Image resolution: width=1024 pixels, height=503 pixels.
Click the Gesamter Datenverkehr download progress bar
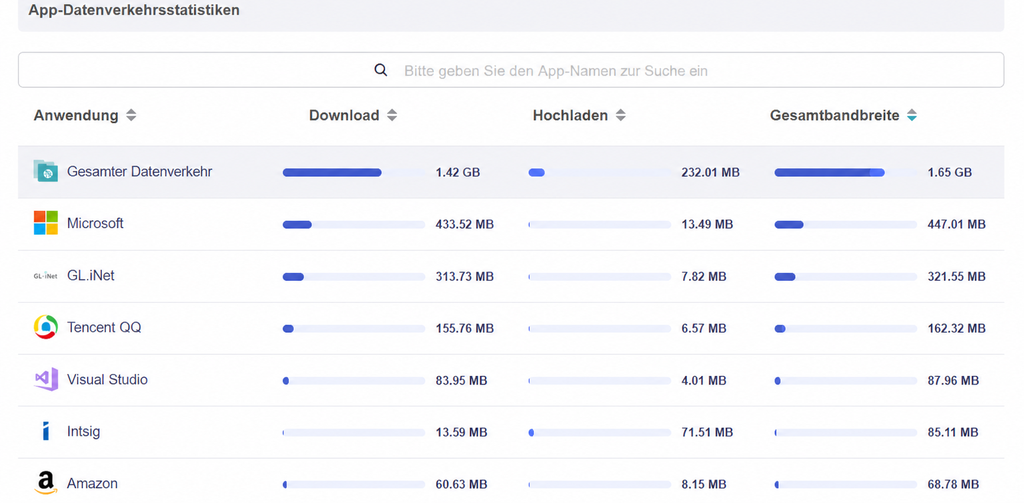pyautogui.click(x=354, y=172)
